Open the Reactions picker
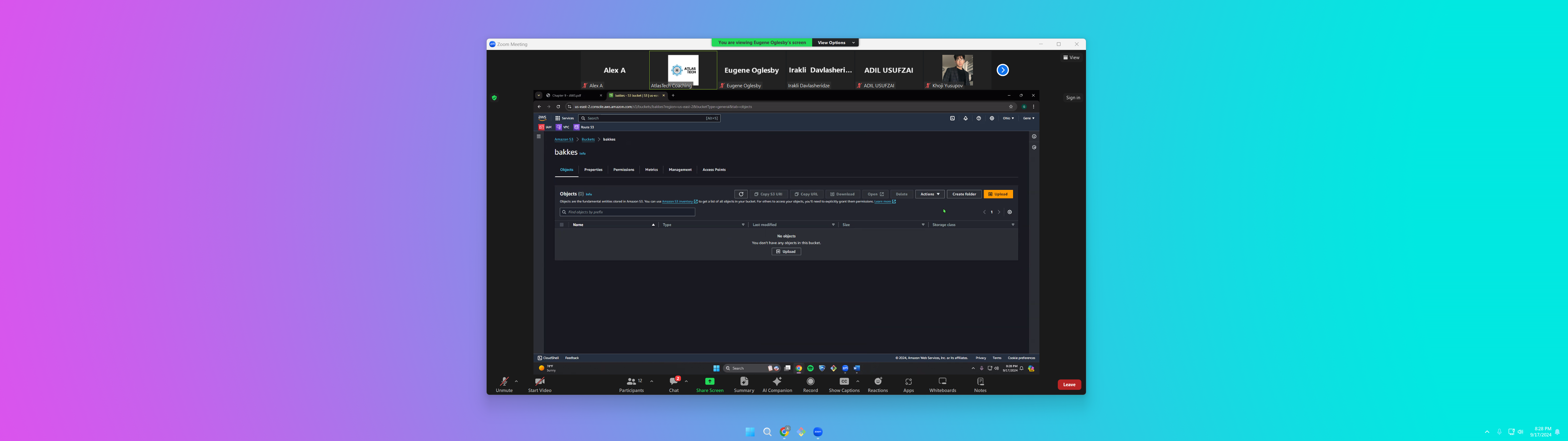The image size is (1568, 441). [x=878, y=383]
